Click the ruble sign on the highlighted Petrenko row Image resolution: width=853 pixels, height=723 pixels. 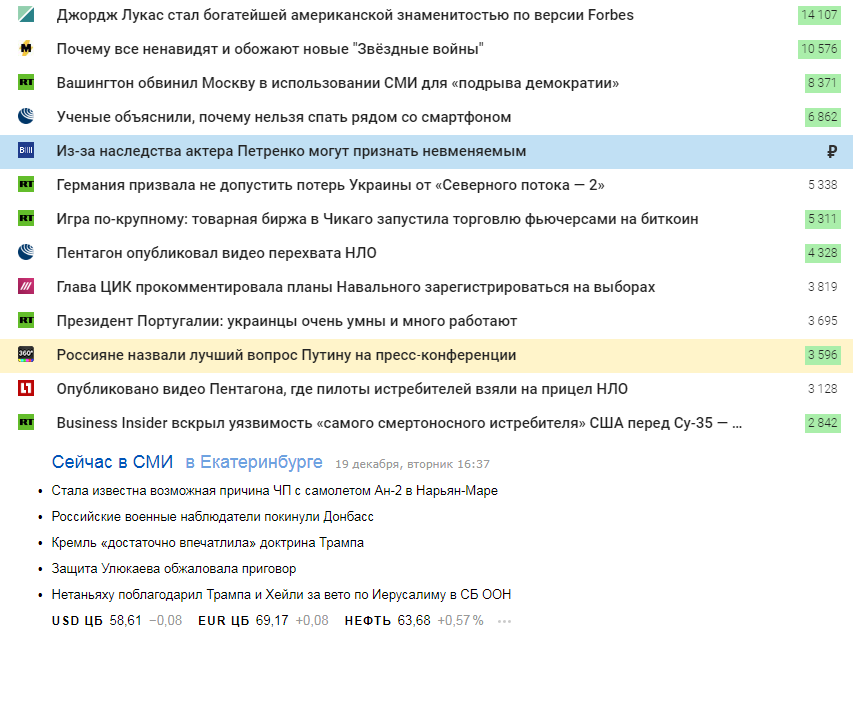pyautogui.click(x=831, y=151)
